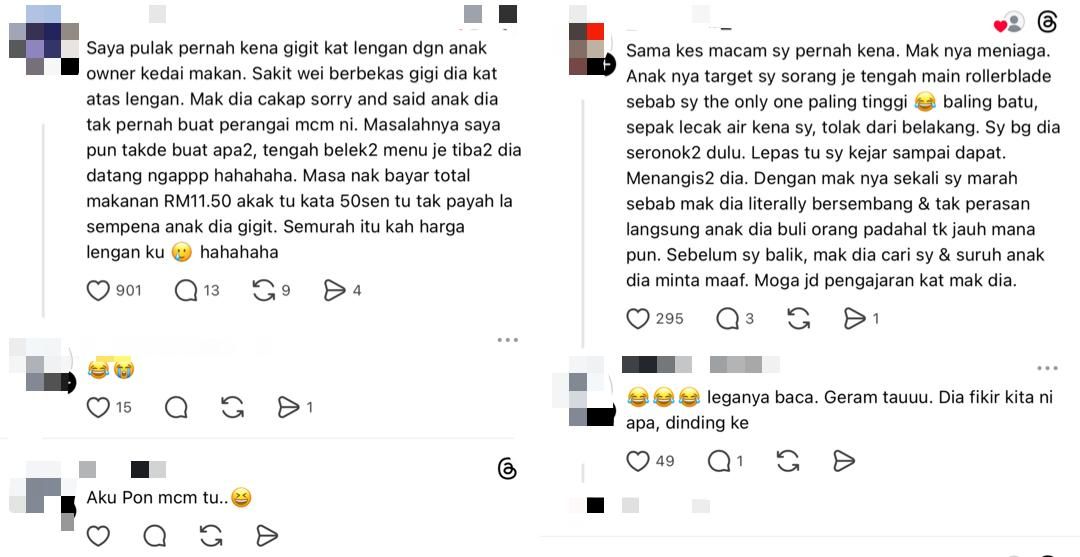Repost the rollerblade story post
The image size is (1080, 557).
(x=798, y=319)
